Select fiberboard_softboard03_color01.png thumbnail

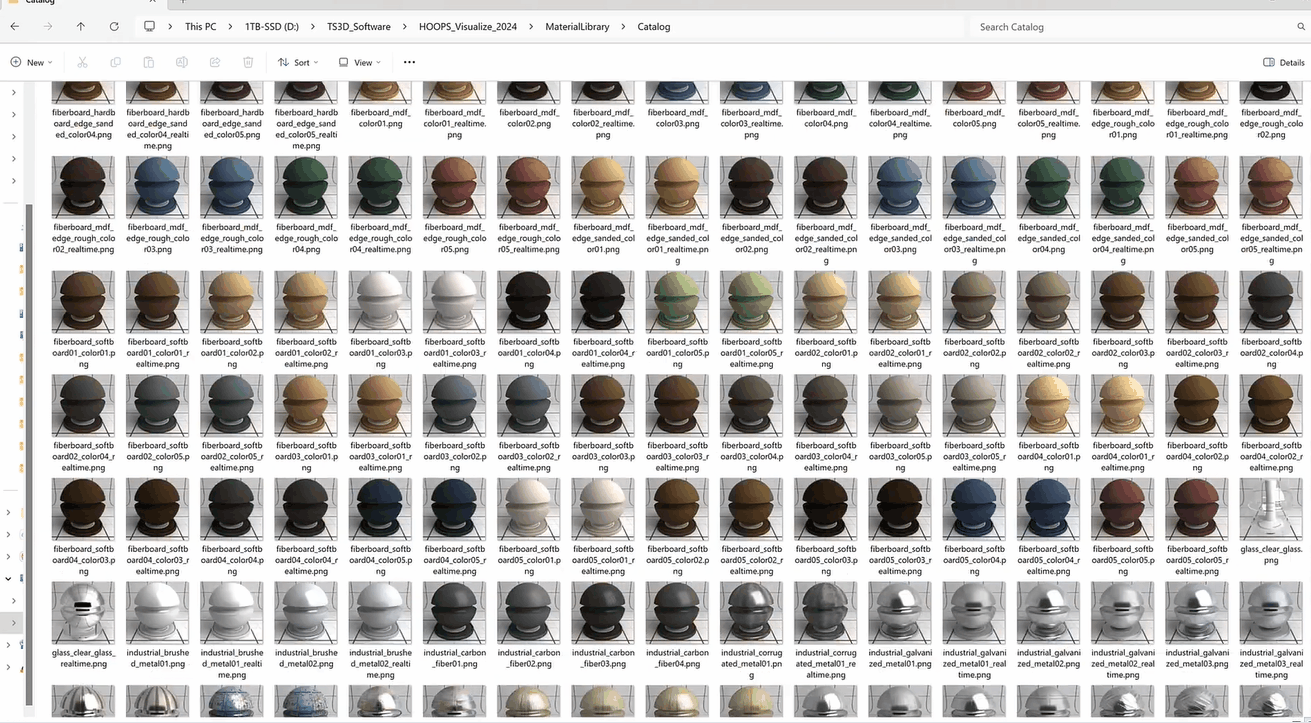(306, 406)
